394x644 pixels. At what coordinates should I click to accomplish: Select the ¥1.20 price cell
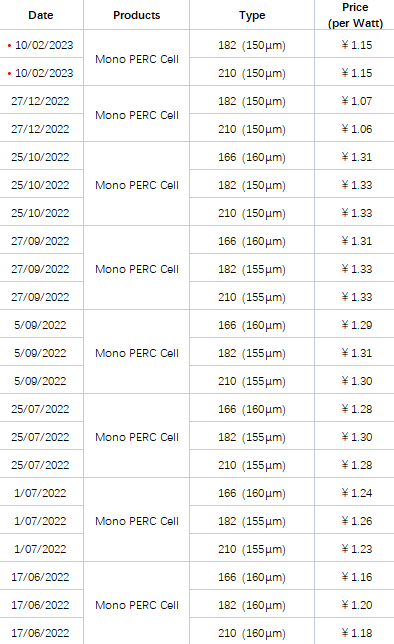[x=357, y=605]
